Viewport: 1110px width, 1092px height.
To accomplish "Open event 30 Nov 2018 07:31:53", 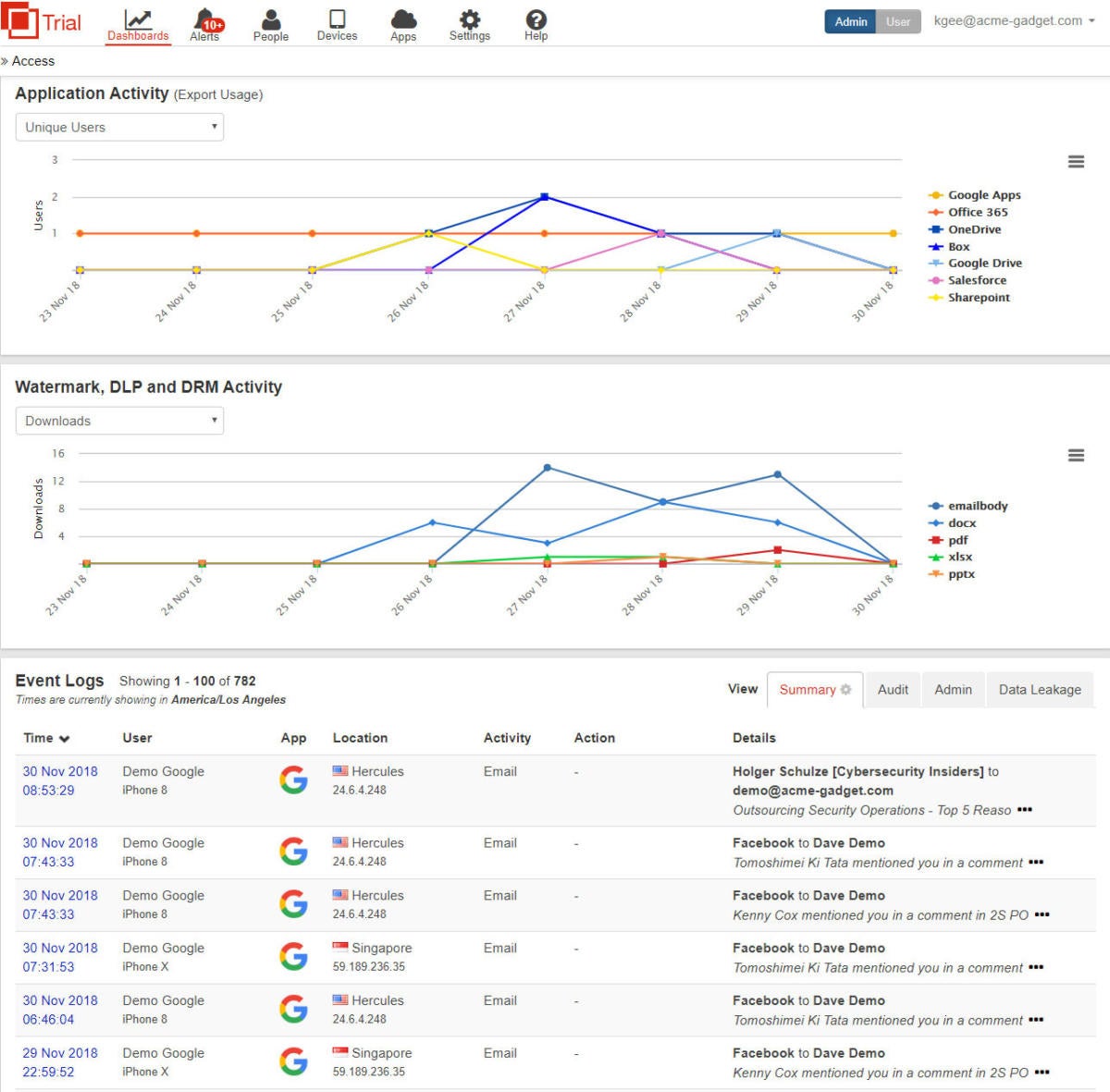I will pos(60,957).
